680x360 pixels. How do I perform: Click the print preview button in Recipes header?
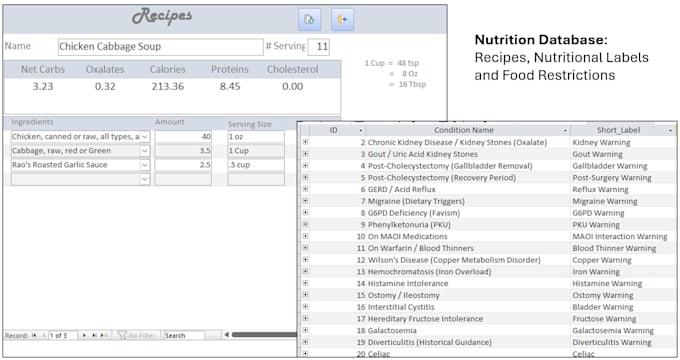309,20
